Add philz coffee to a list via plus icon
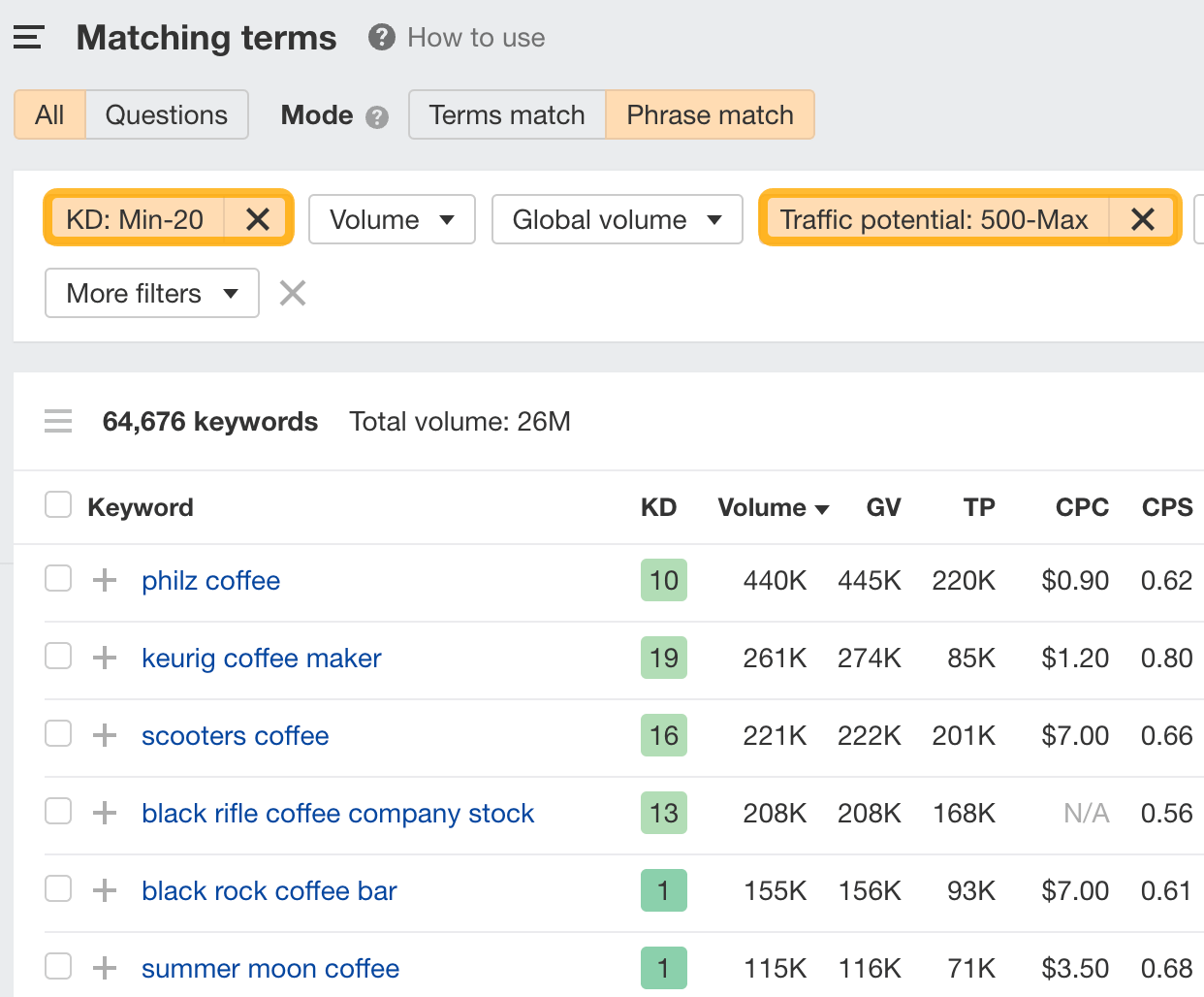The width and height of the screenshot is (1204, 997). coord(103,578)
